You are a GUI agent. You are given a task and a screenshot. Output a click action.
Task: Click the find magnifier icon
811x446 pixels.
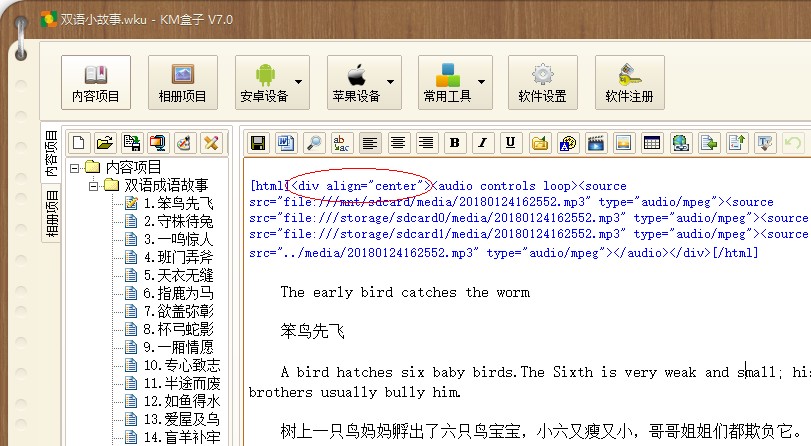(x=314, y=143)
